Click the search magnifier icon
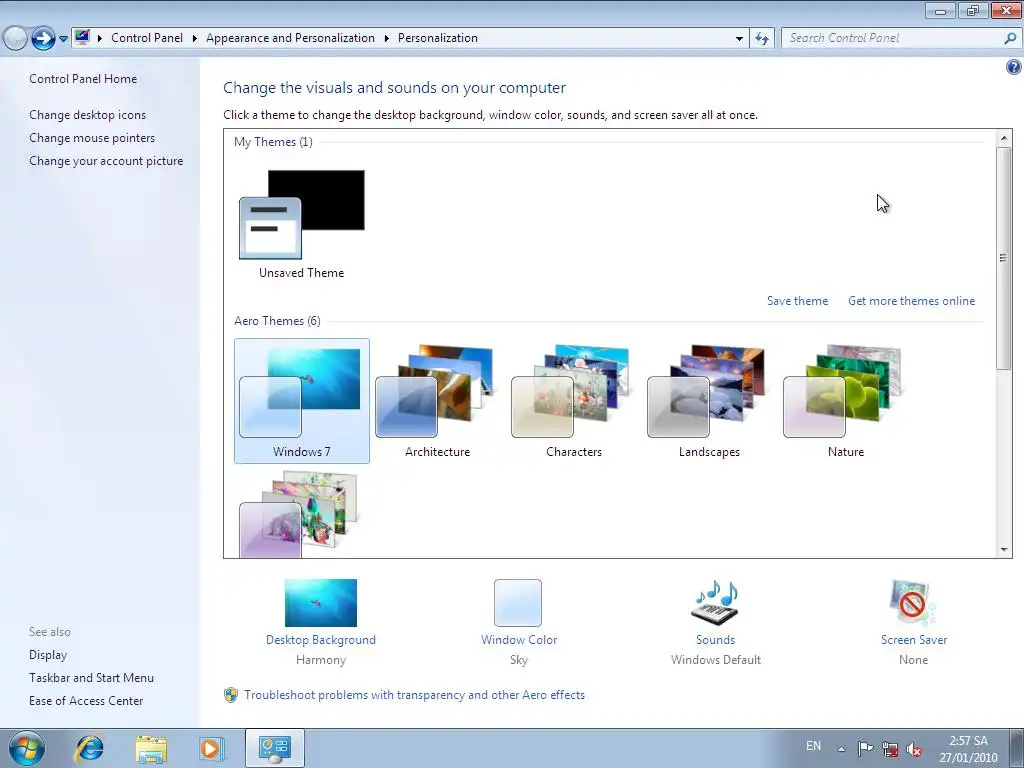This screenshot has height=768, width=1024. tap(1010, 39)
